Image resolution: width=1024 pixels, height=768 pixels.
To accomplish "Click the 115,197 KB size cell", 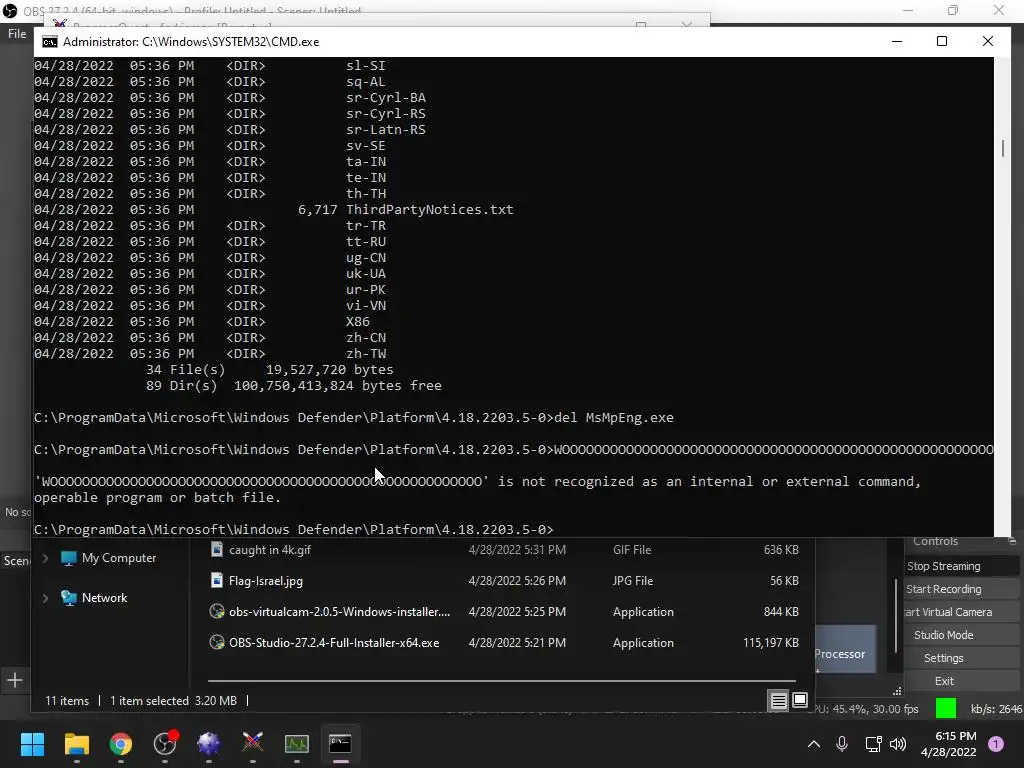I will pyautogui.click(x=771, y=643).
